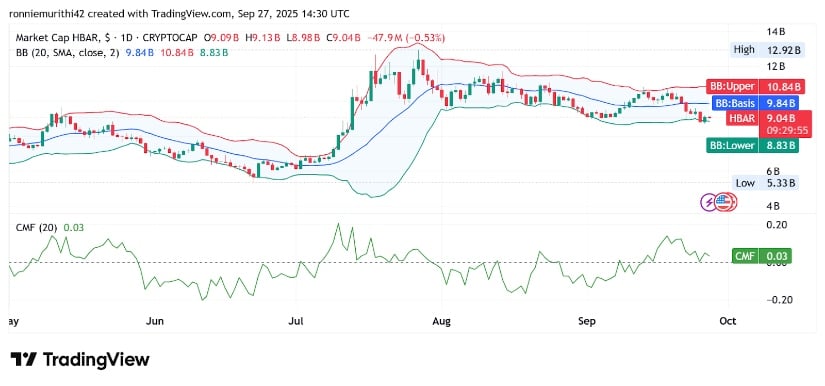The height and width of the screenshot is (386, 825).
Task: Click the BB:Basis 9.84 B label
Action: (756, 103)
